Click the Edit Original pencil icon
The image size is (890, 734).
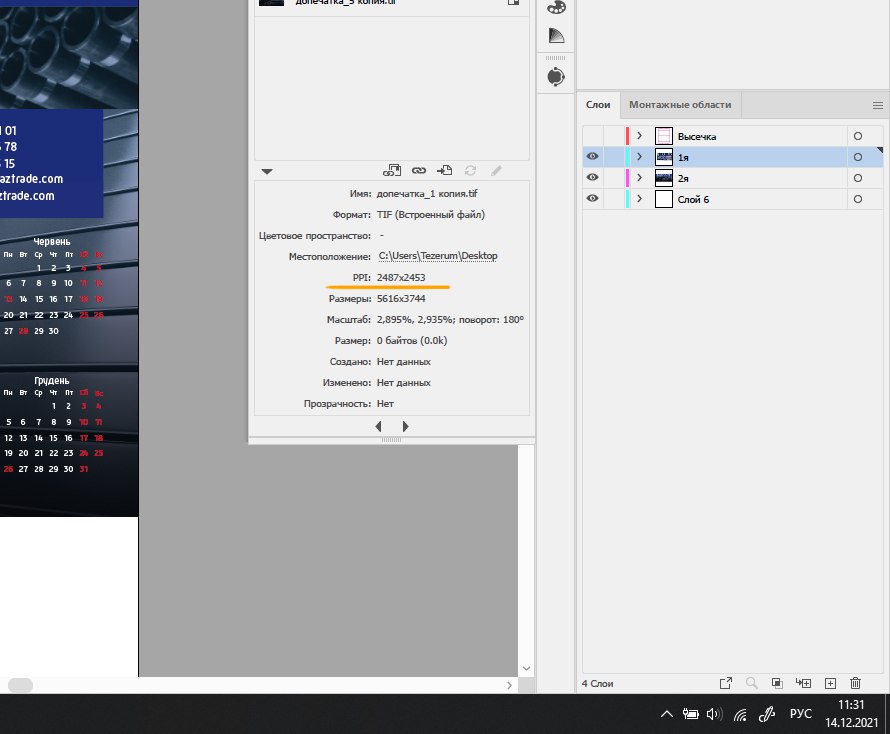(496, 170)
